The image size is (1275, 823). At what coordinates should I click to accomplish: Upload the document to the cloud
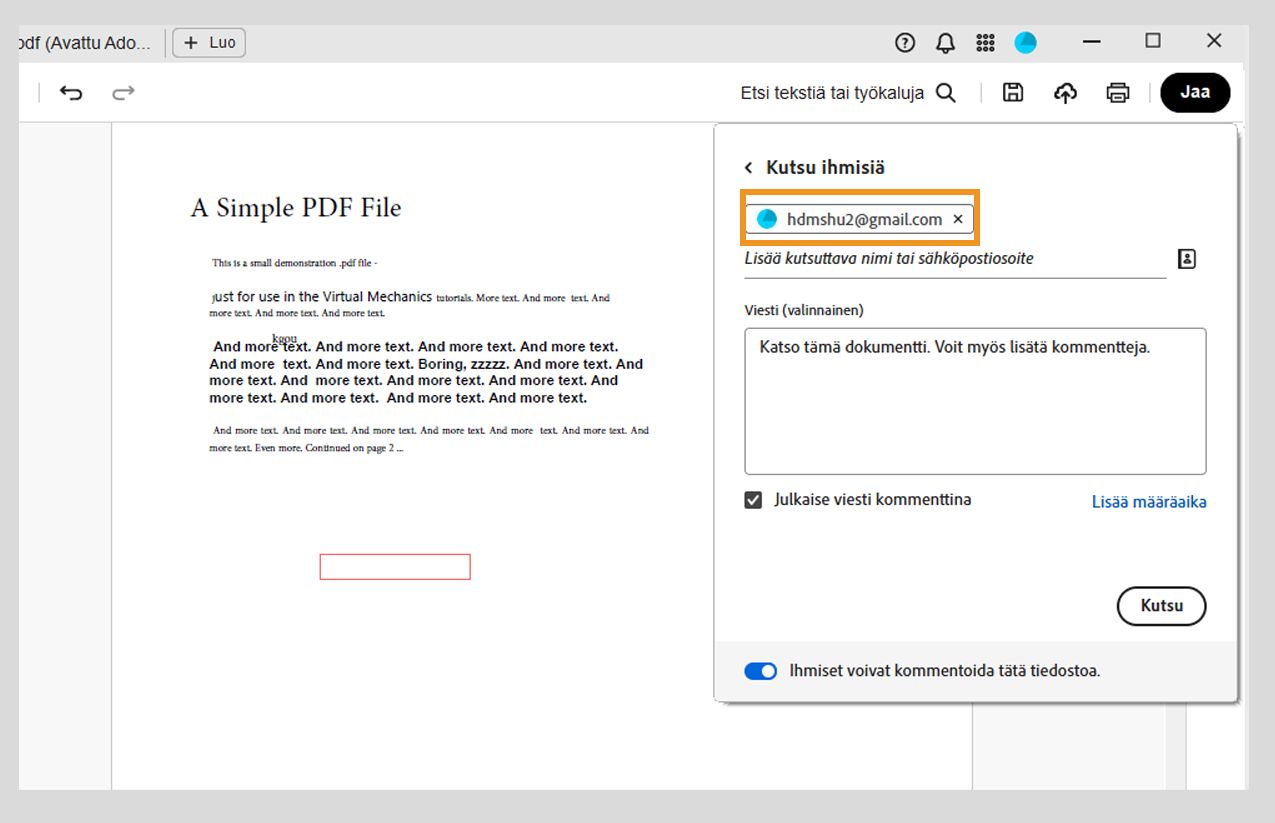point(1065,91)
